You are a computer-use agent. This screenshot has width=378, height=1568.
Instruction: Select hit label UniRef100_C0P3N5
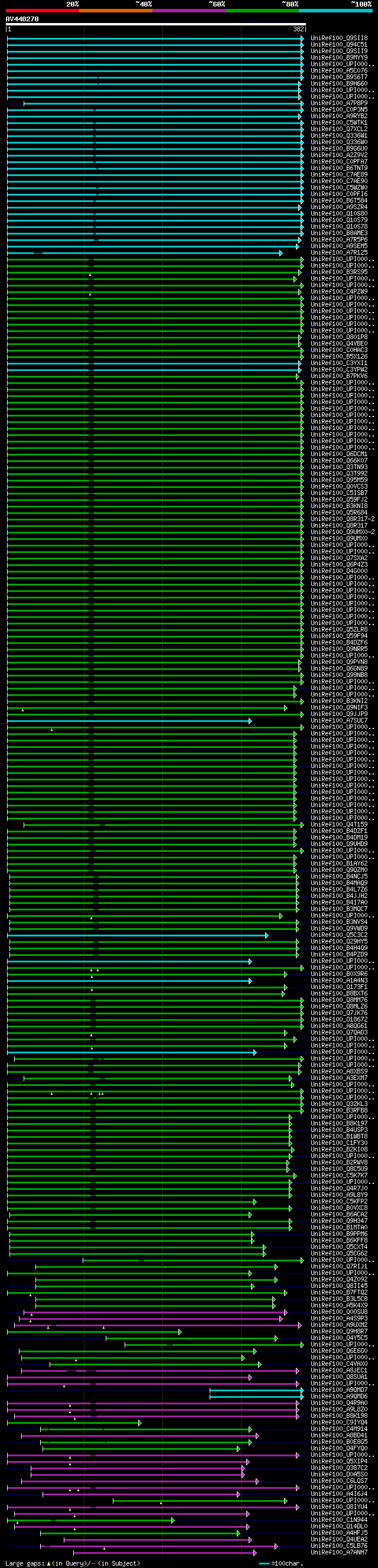[339, 109]
